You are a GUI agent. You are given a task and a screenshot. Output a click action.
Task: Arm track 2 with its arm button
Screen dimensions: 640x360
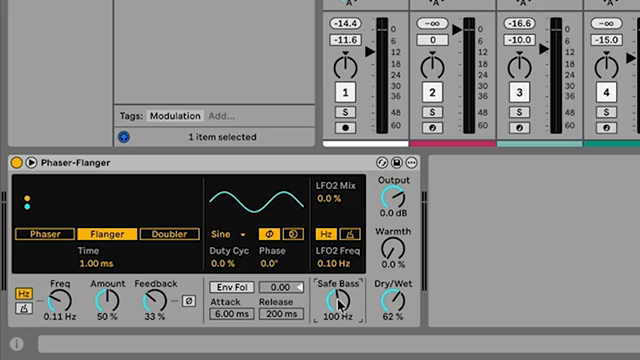[432, 128]
